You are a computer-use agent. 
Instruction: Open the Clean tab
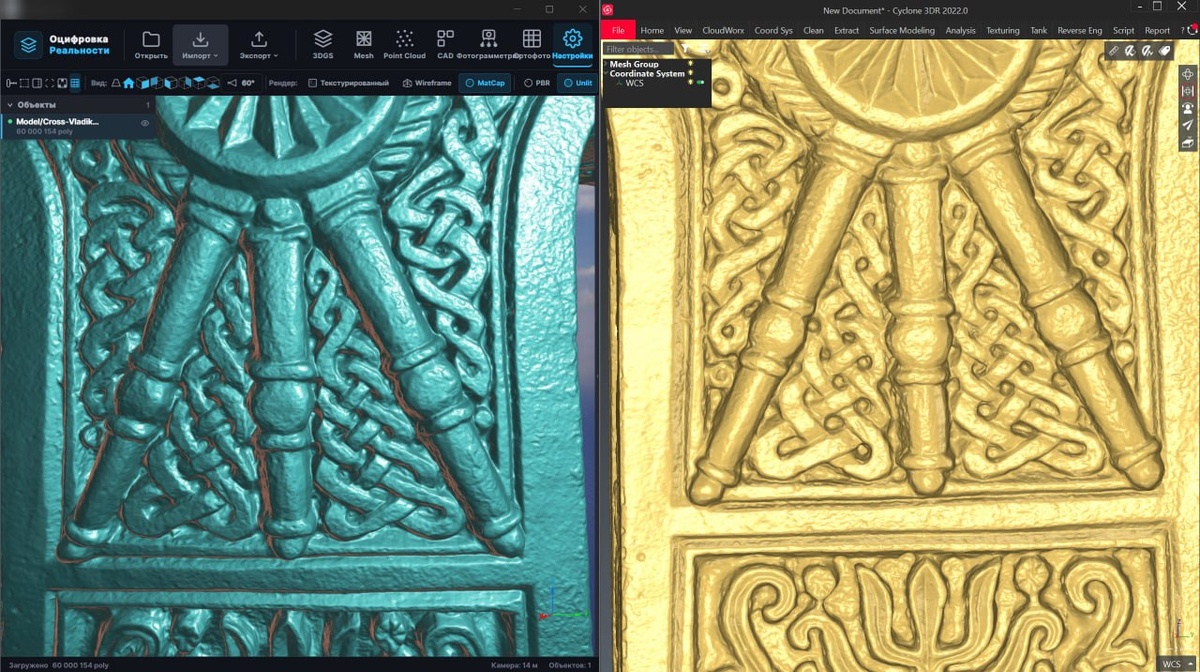point(814,30)
